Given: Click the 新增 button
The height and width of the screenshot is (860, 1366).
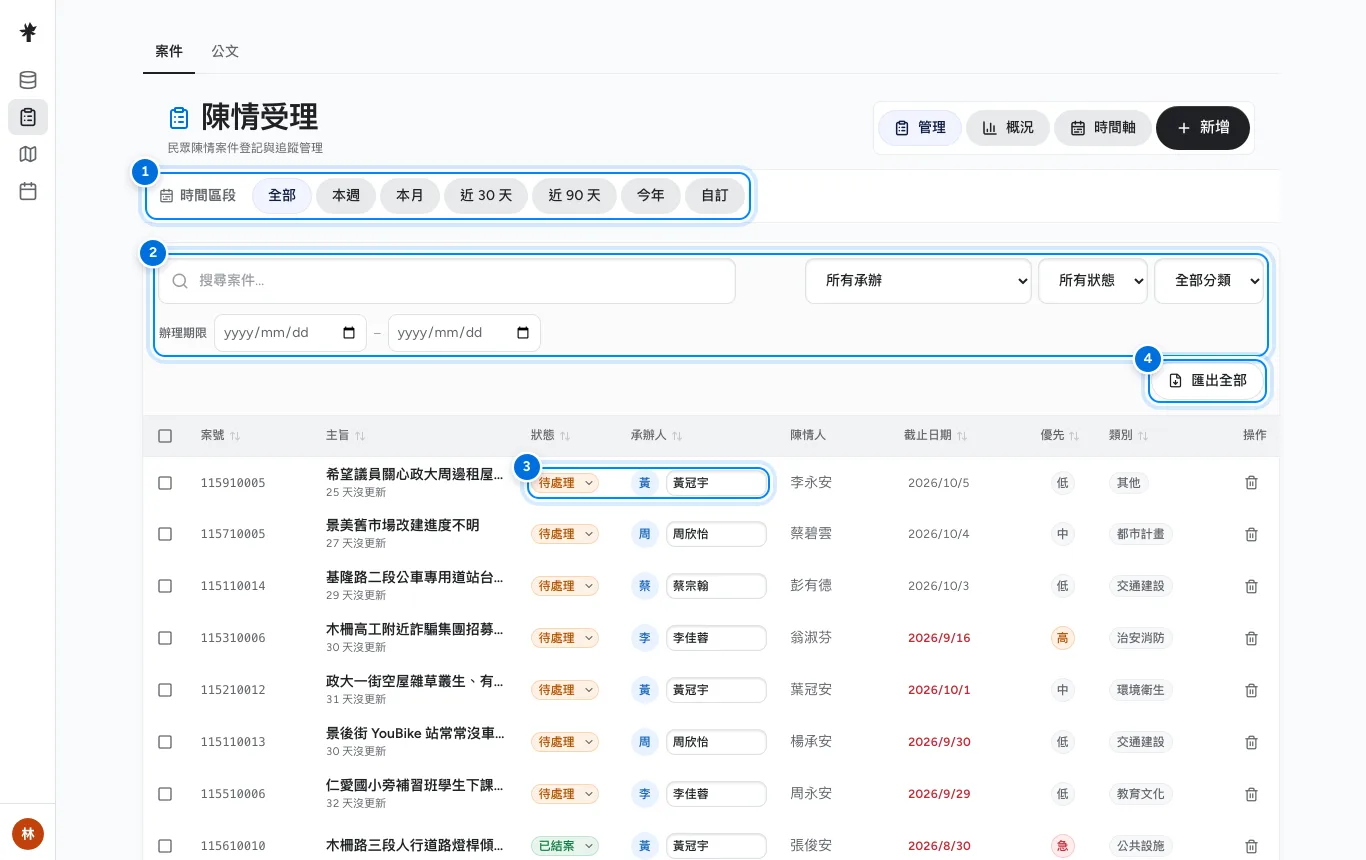Looking at the screenshot, I should click(1203, 128).
